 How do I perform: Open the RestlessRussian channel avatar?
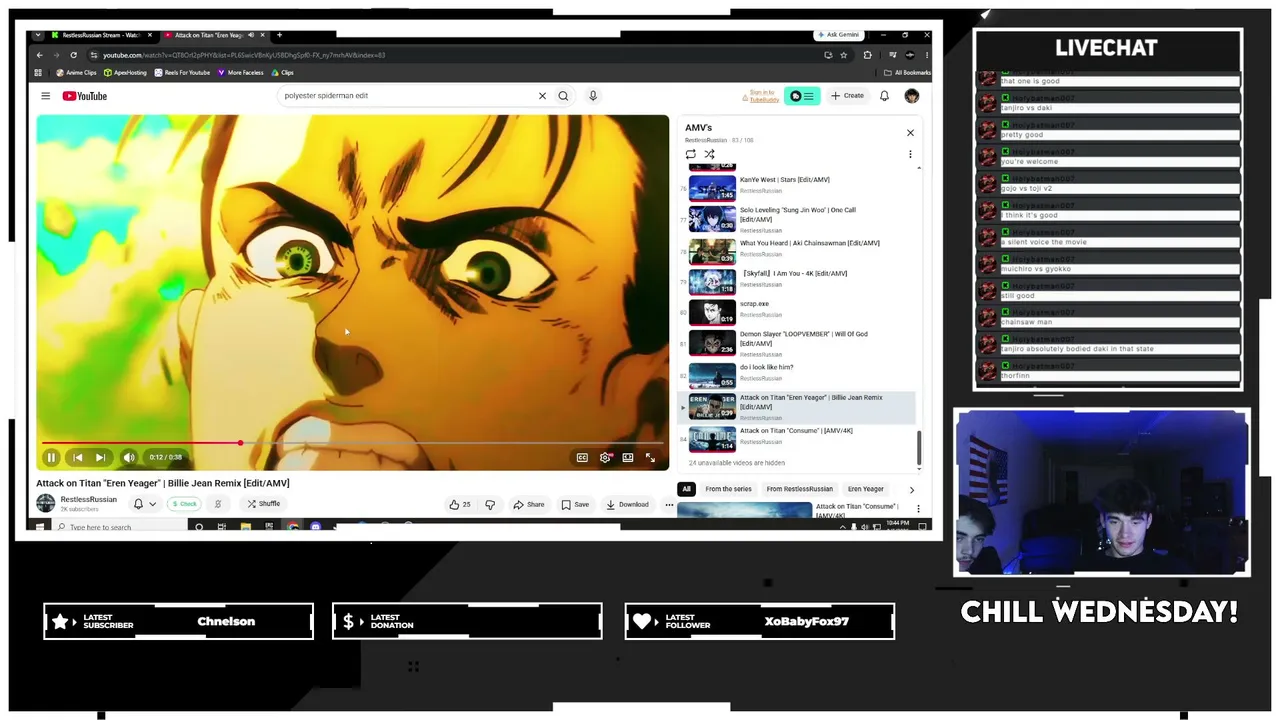[x=45, y=503]
